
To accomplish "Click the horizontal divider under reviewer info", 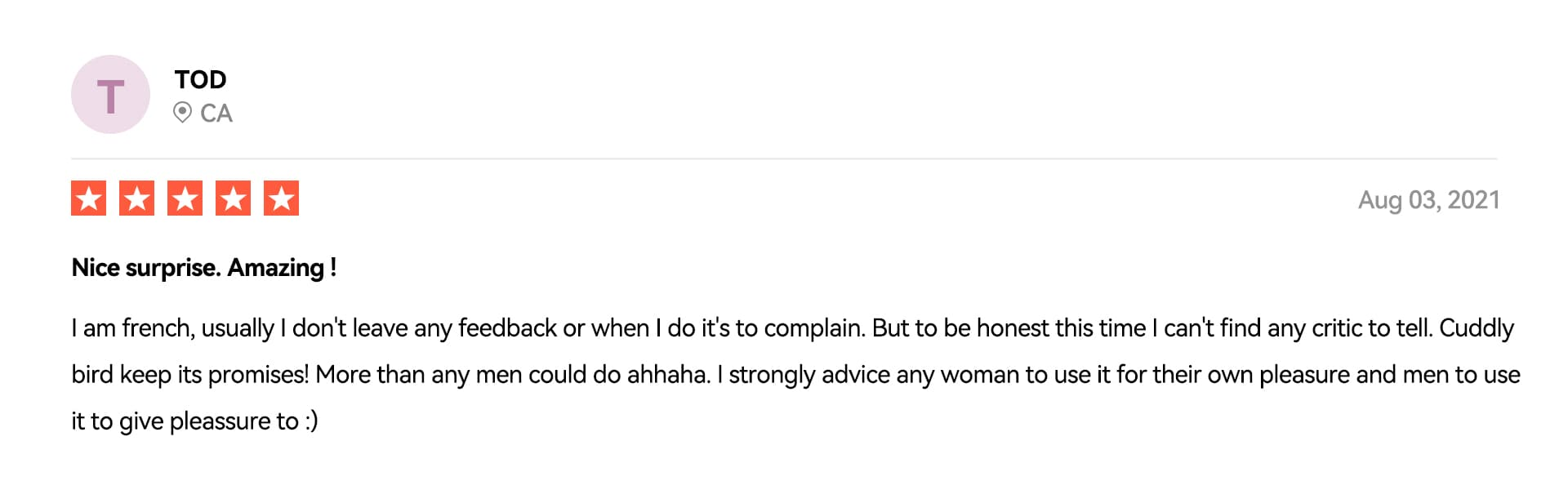I will [784, 158].
